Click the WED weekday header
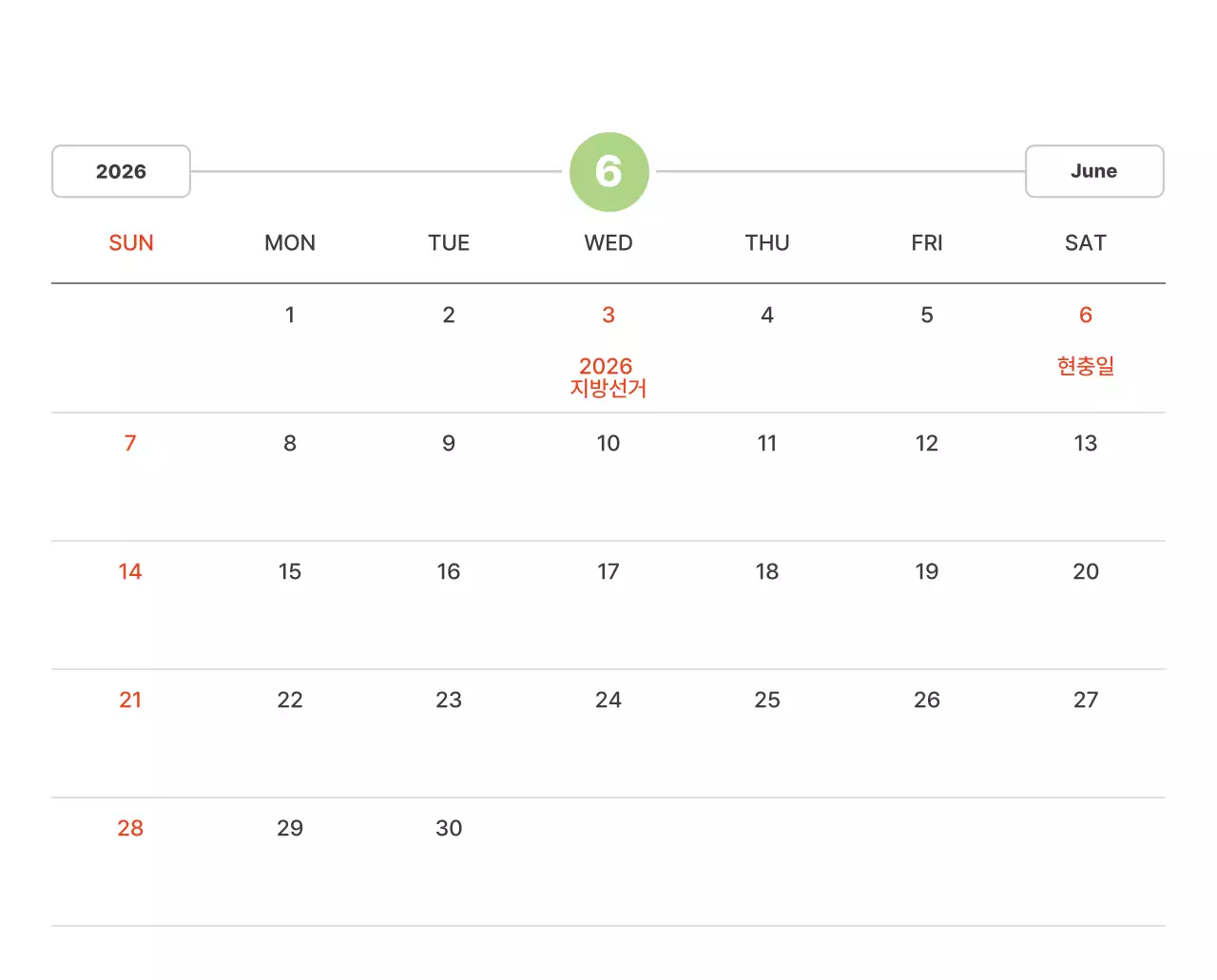Image resolution: width=1217 pixels, height=980 pixels. (x=608, y=243)
